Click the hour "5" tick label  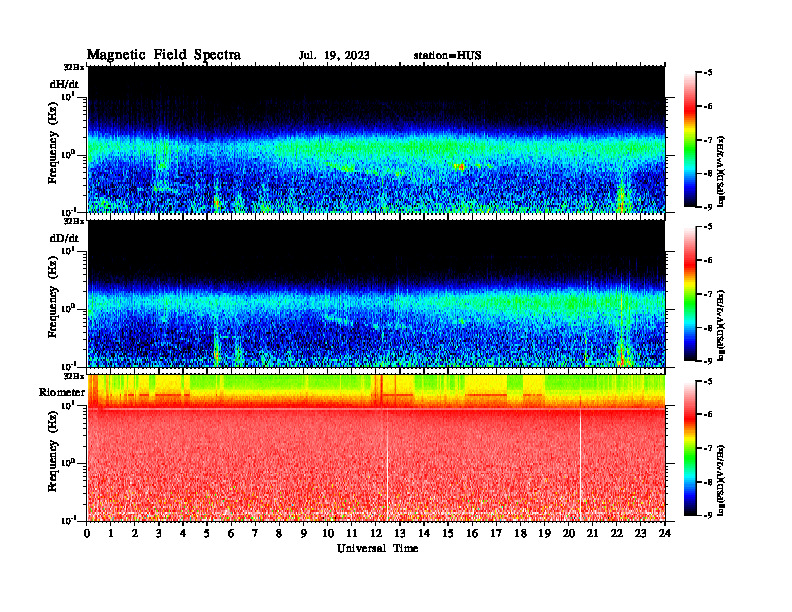coord(207,533)
